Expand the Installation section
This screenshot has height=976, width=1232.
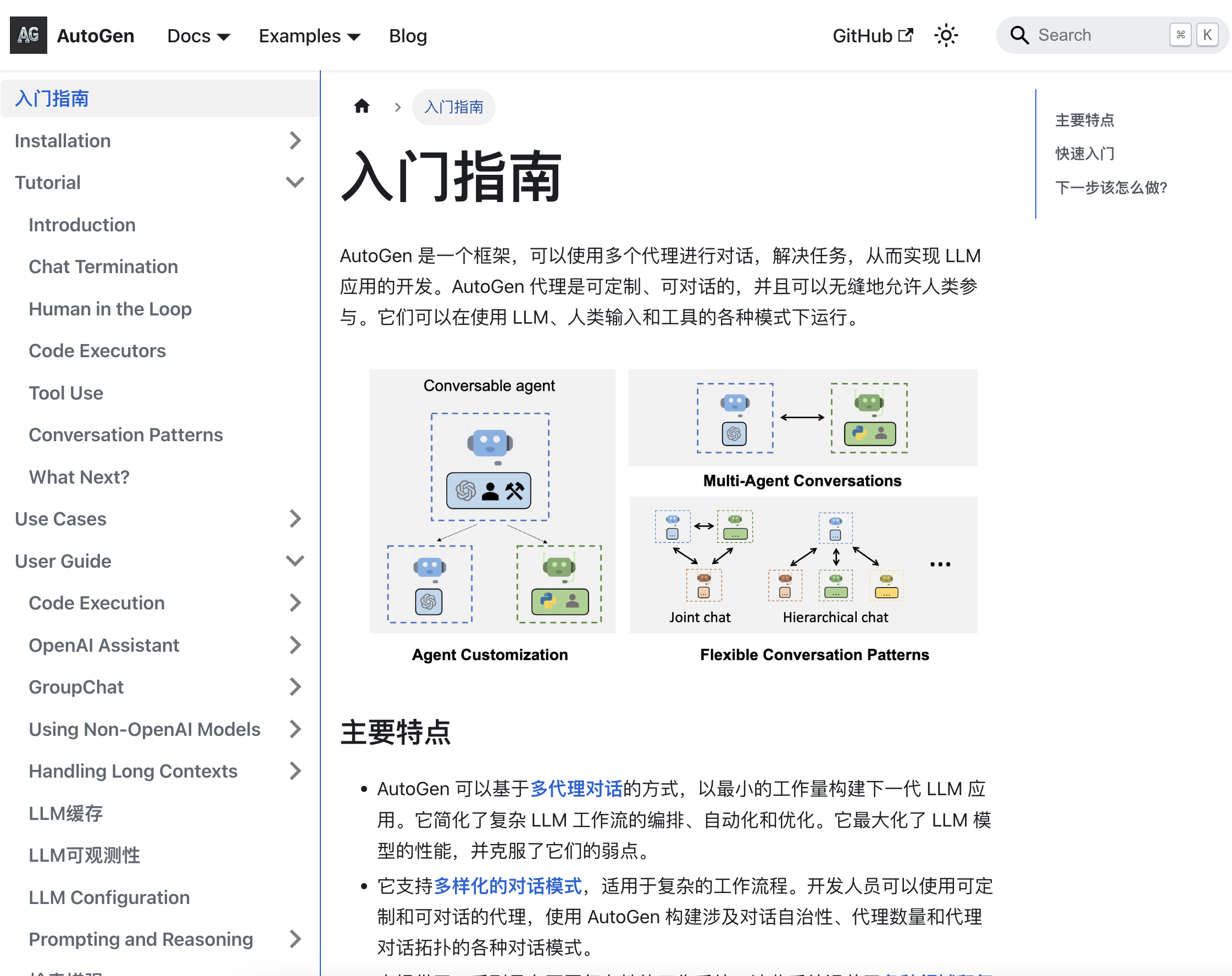tap(295, 141)
